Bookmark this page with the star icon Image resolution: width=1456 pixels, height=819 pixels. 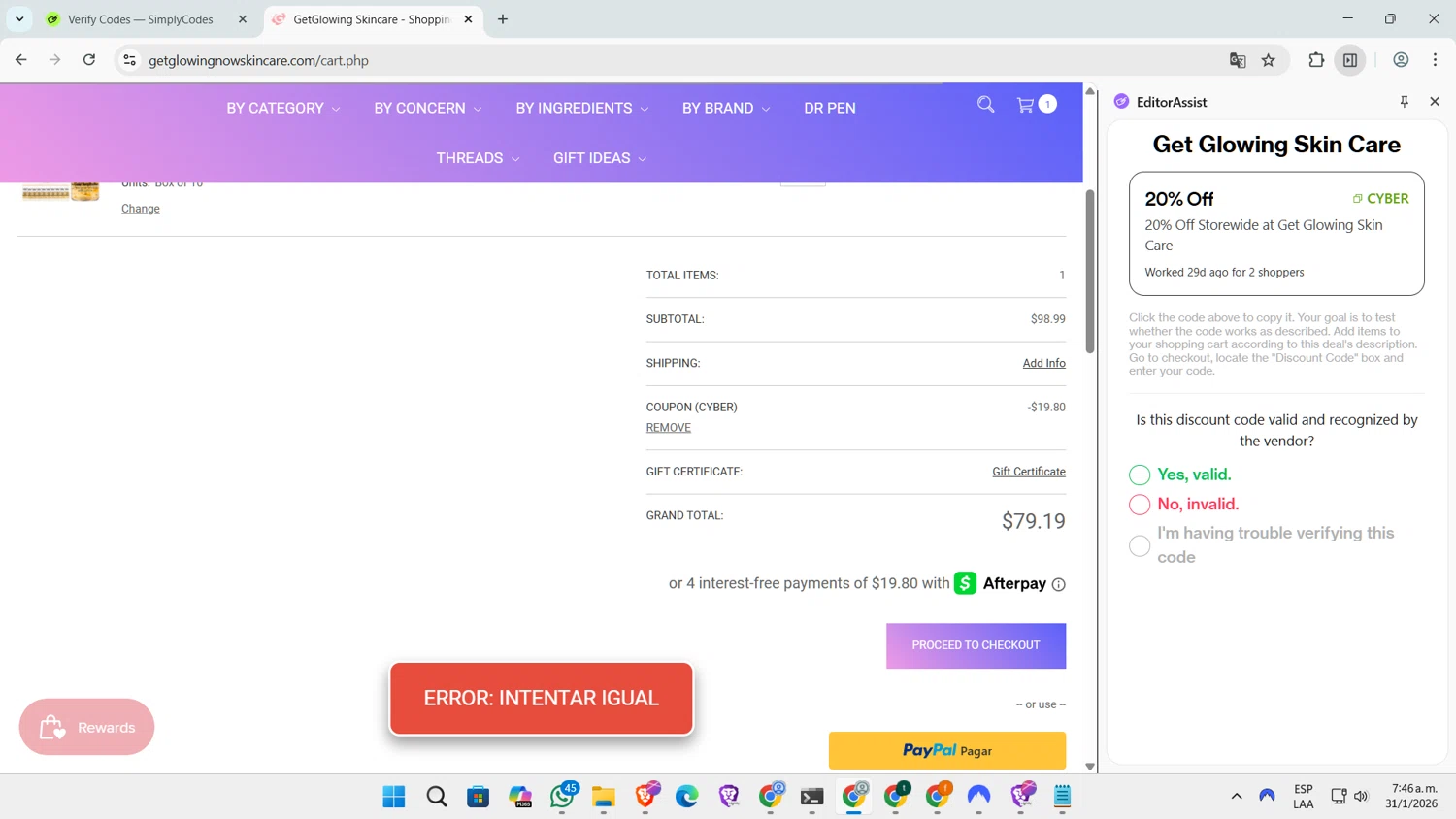(1269, 60)
